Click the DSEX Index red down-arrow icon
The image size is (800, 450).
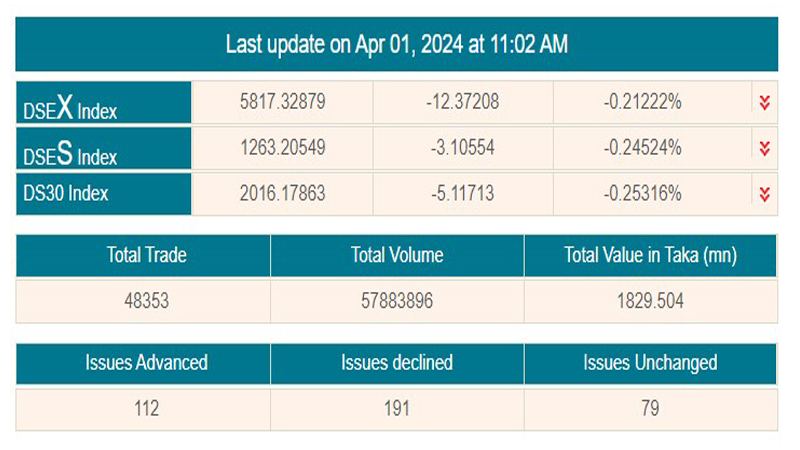tap(765, 102)
